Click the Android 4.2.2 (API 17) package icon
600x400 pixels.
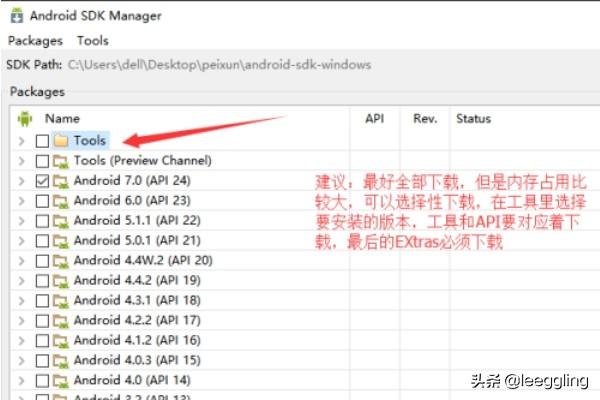[x=61, y=320]
